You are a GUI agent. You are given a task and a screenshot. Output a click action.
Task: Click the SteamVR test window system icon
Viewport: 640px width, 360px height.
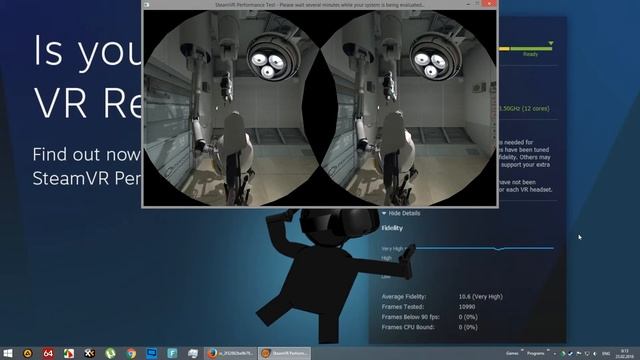[147, 5]
